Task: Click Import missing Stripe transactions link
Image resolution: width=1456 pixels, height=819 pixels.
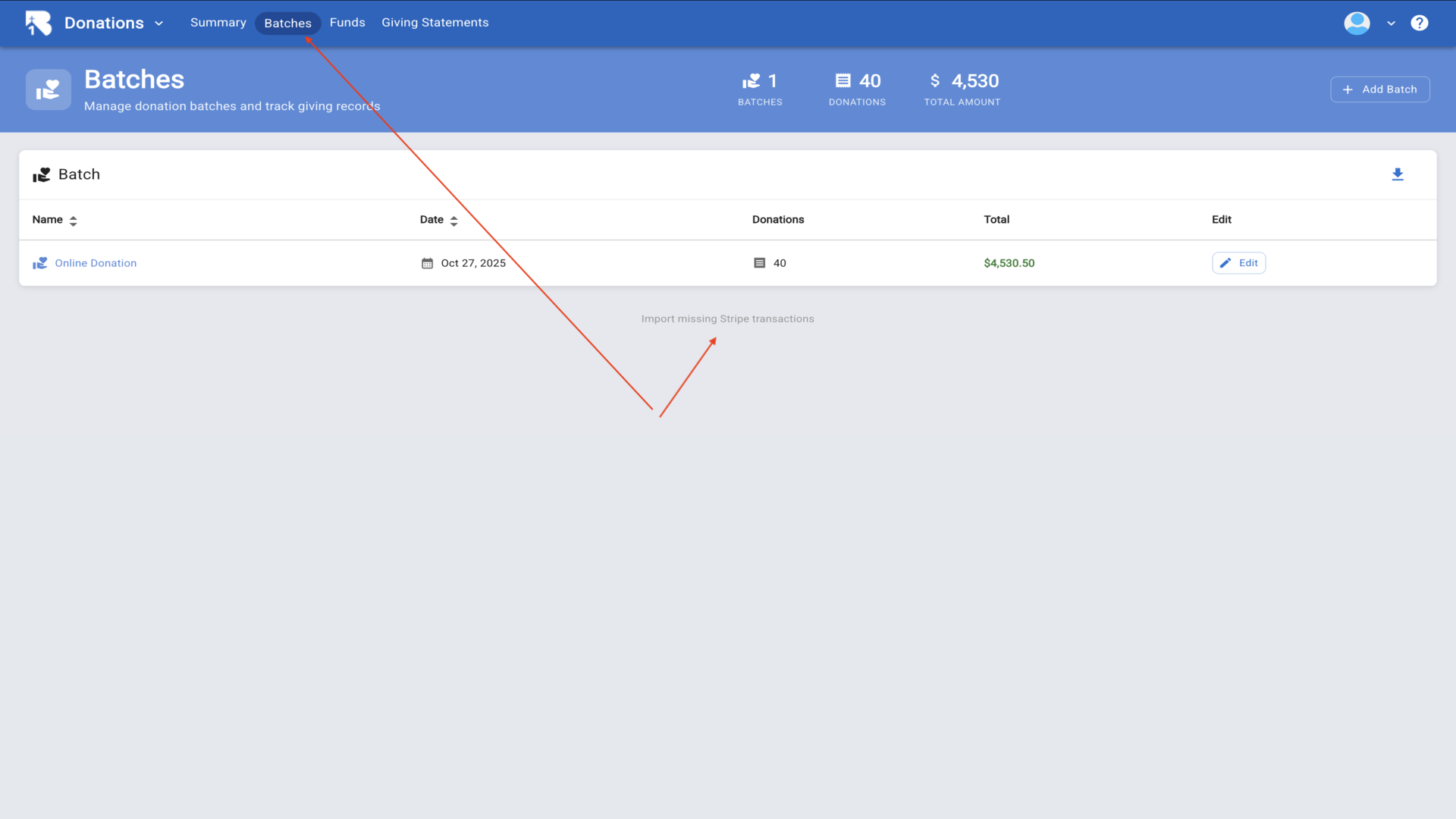Action: (727, 318)
